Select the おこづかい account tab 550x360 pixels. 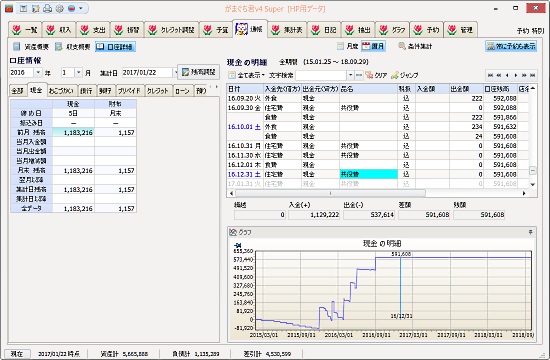pyautogui.click(x=61, y=91)
